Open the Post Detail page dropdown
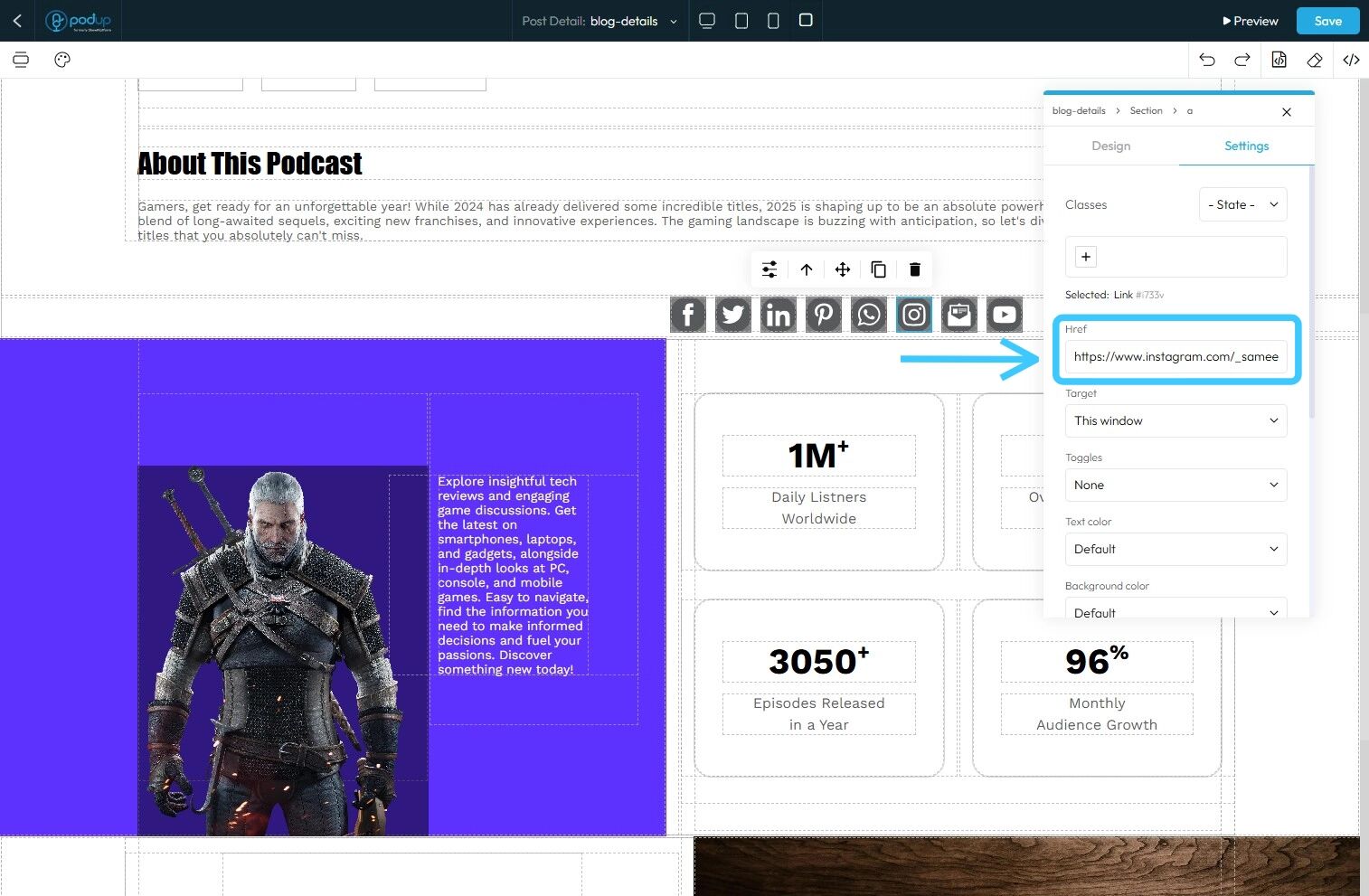Viewport: 1369px width, 896px height. tap(600, 21)
